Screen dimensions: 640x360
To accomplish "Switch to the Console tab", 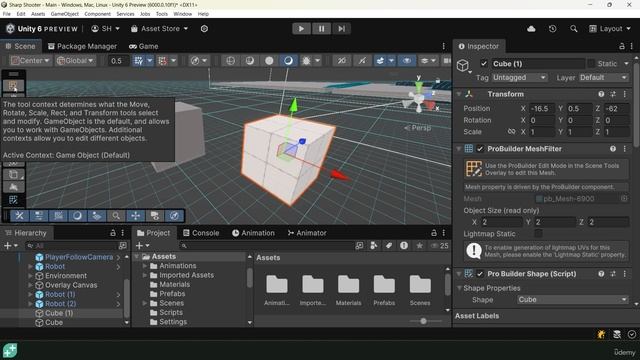I will point(201,233).
